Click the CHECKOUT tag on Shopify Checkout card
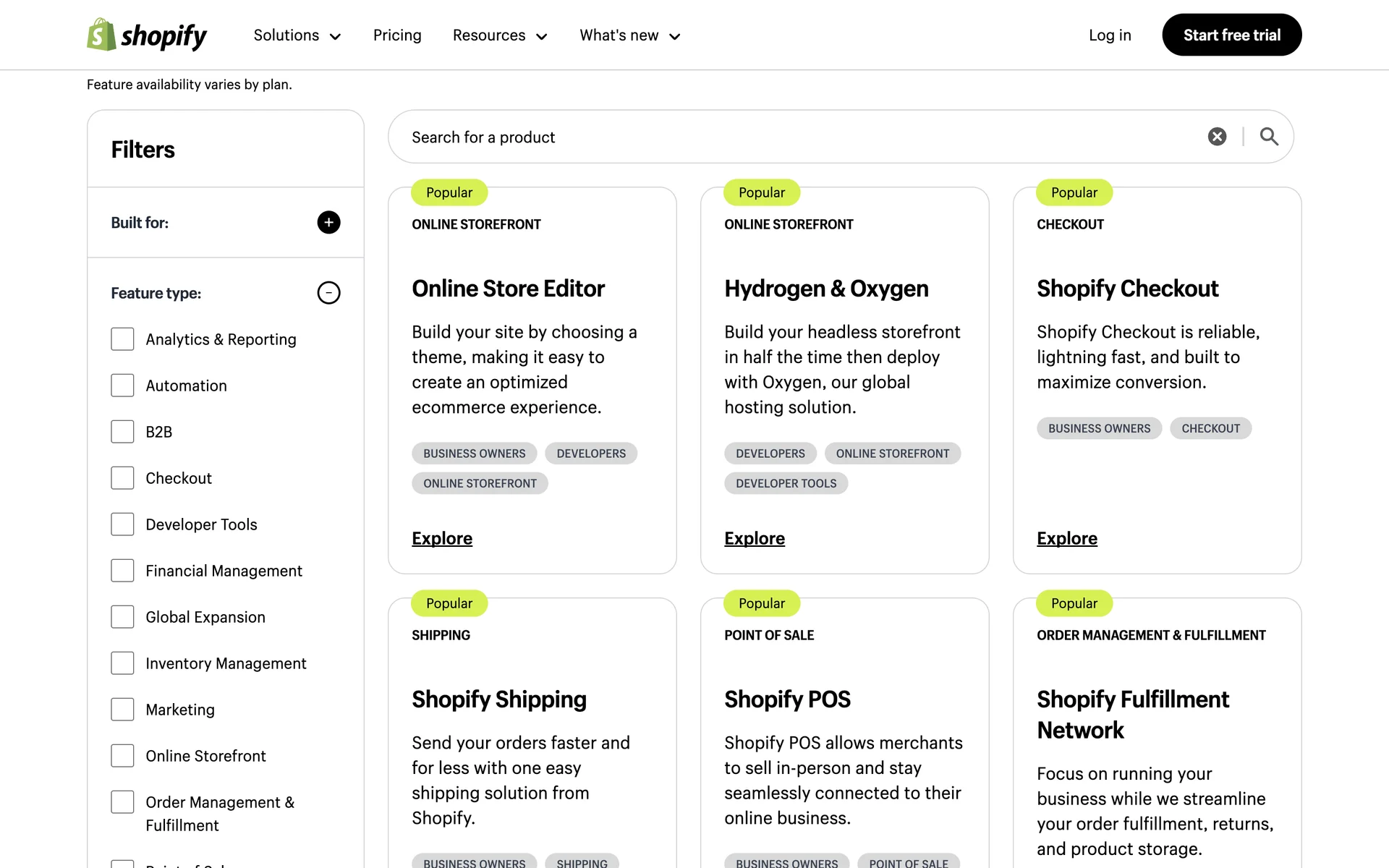This screenshot has height=868, width=1389. pyautogui.click(x=1210, y=428)
